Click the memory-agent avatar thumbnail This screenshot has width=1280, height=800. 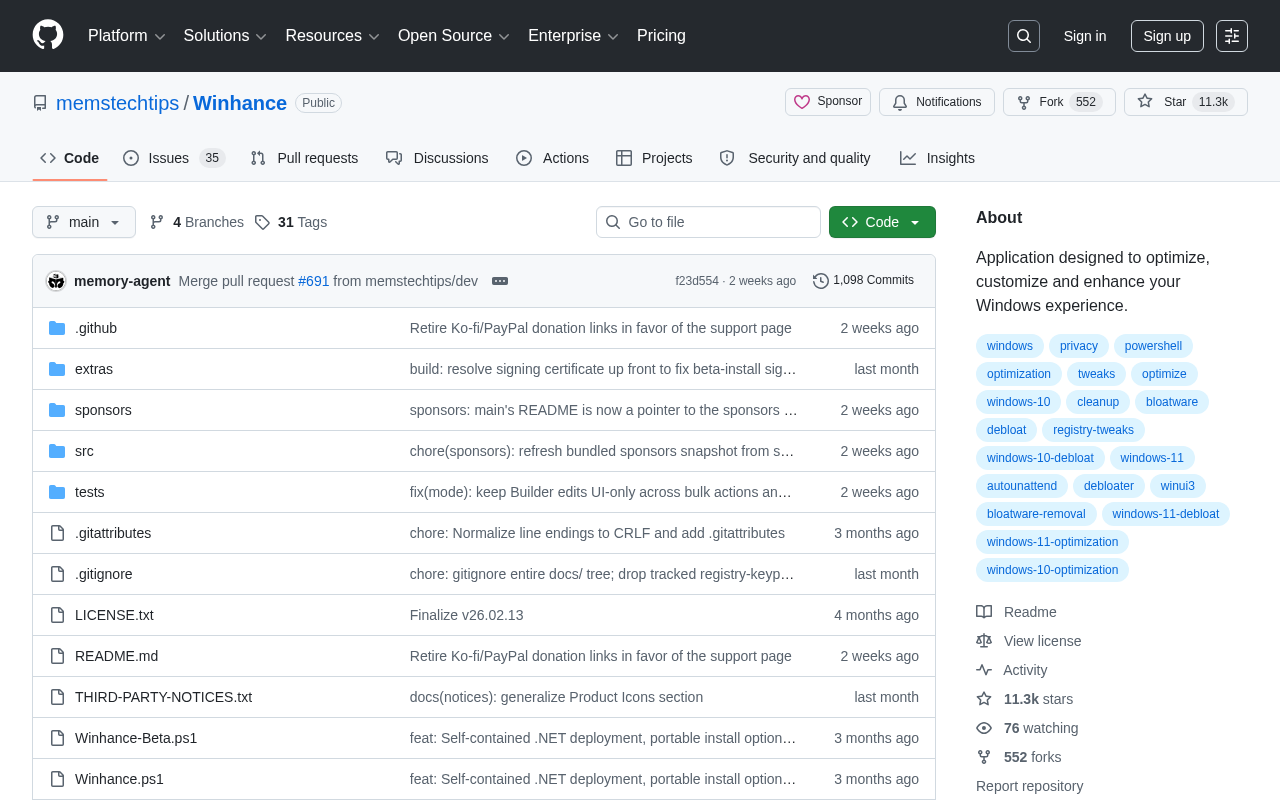click(x=56, y=281)
